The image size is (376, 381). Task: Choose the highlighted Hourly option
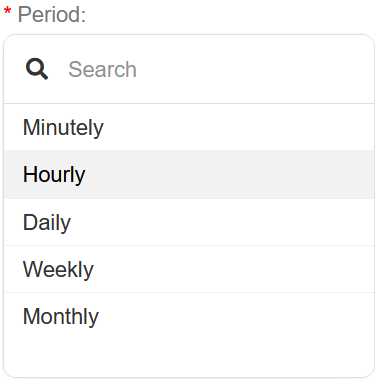click(x=189, y=174)
